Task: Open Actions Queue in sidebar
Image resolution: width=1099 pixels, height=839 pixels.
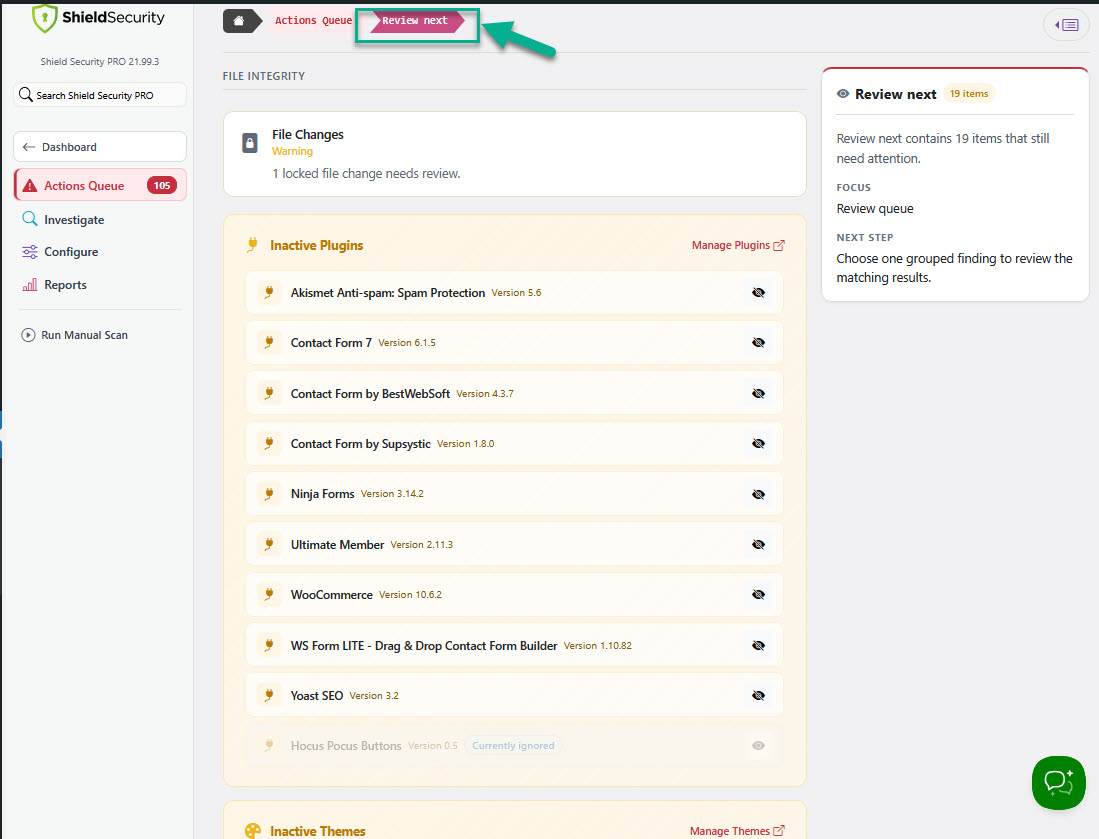Action: pyautogui.click(x=100, y=185)
